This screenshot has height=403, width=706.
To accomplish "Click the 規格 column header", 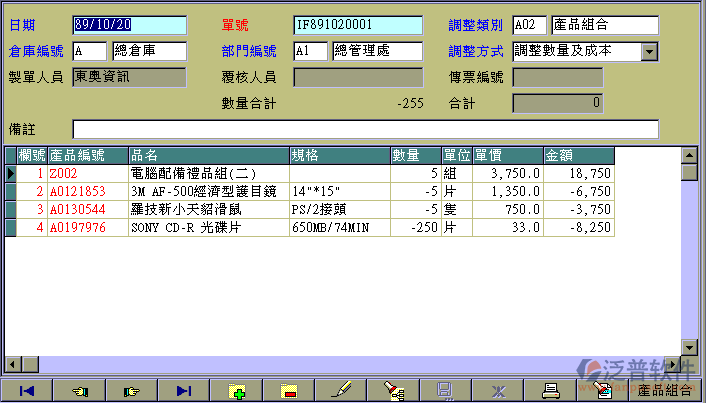I will [x=340, y=156].
